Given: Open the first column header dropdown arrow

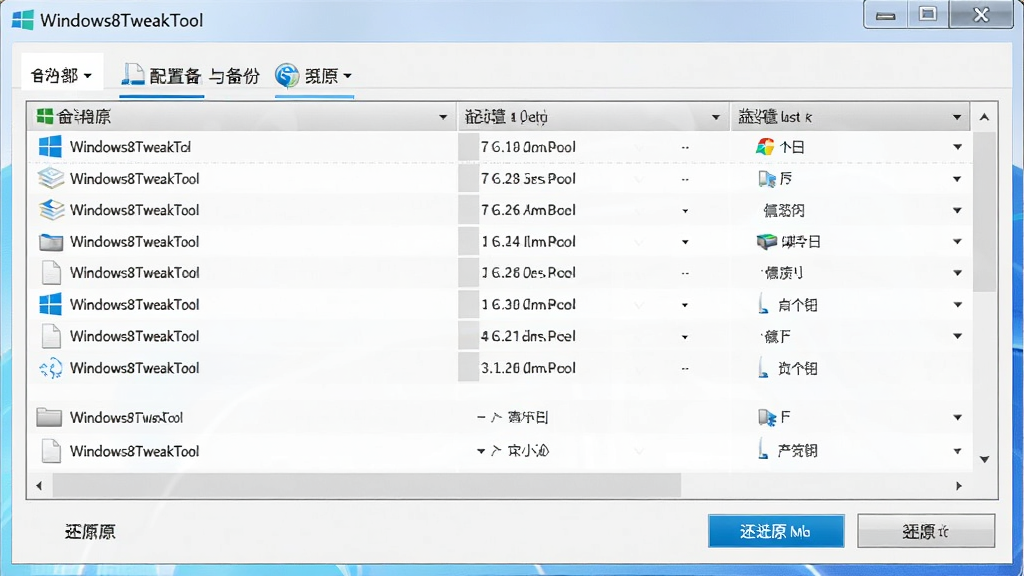Looking at the screenshot, I should click(x=443, y=117).
